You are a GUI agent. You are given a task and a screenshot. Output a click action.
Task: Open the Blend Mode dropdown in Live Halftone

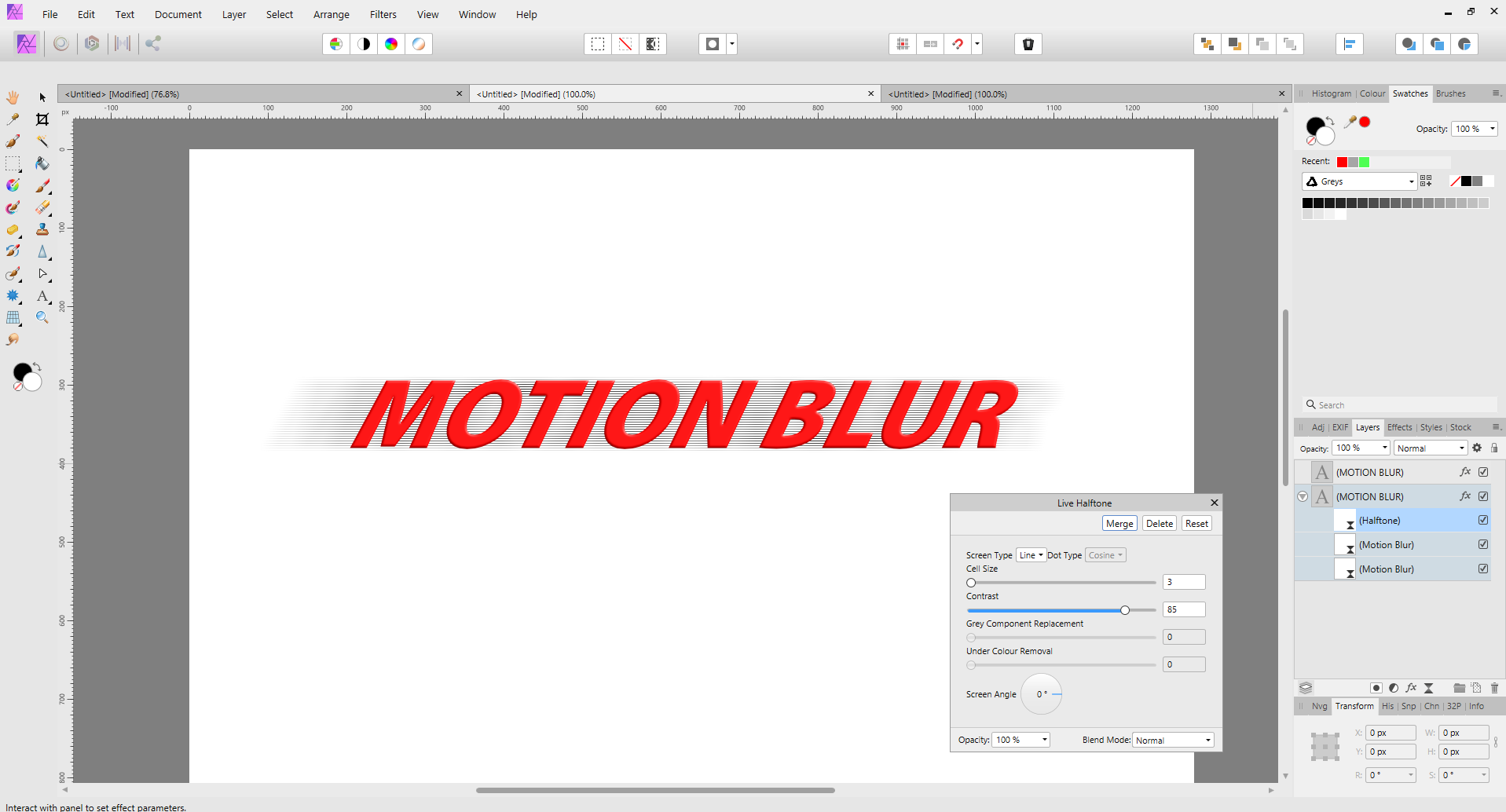1172,739
